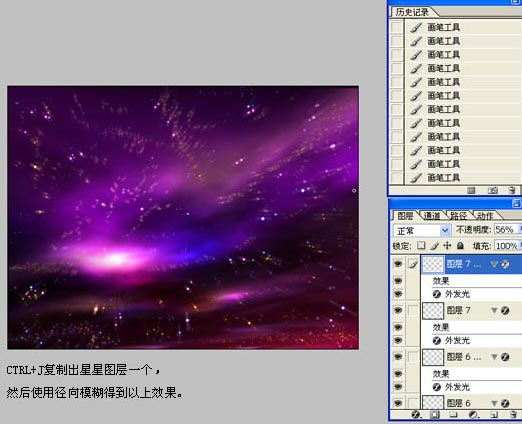The image size is (522, 424).
Task: Hide the bottom 图层 6 layer via eye icon
Action: click(398, 403)
